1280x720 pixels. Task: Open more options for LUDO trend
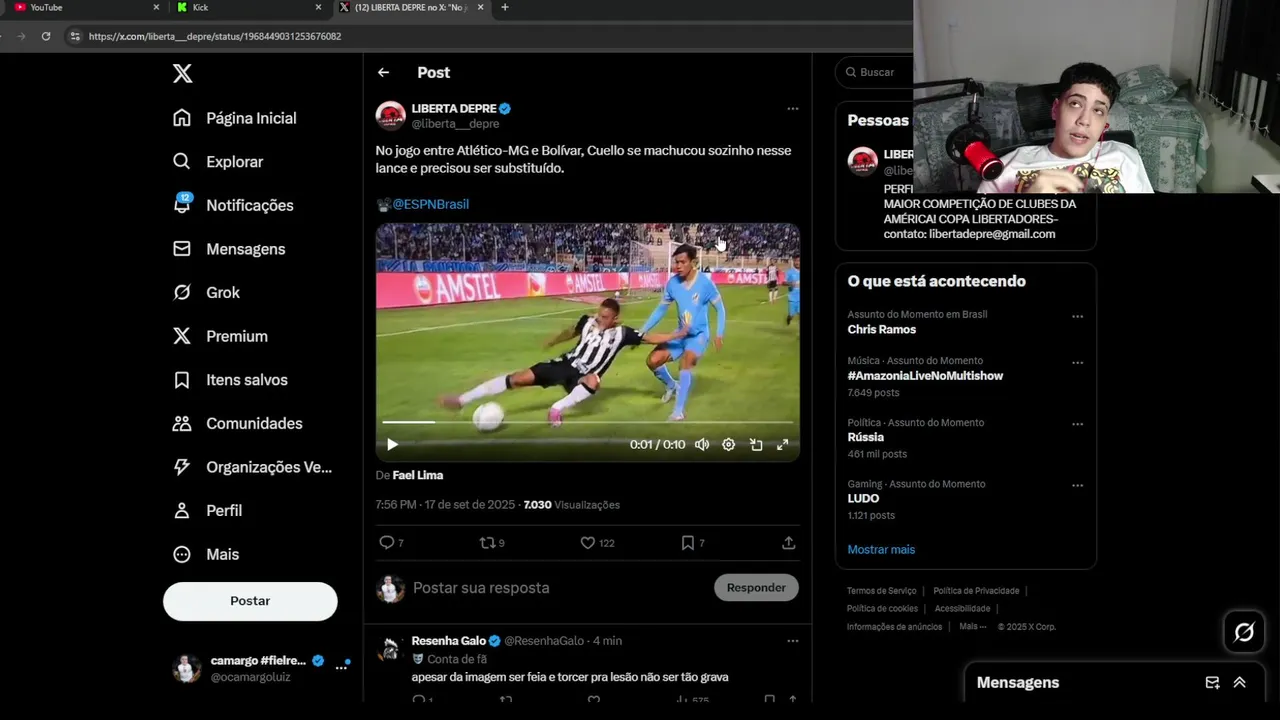click(1077, 486)
